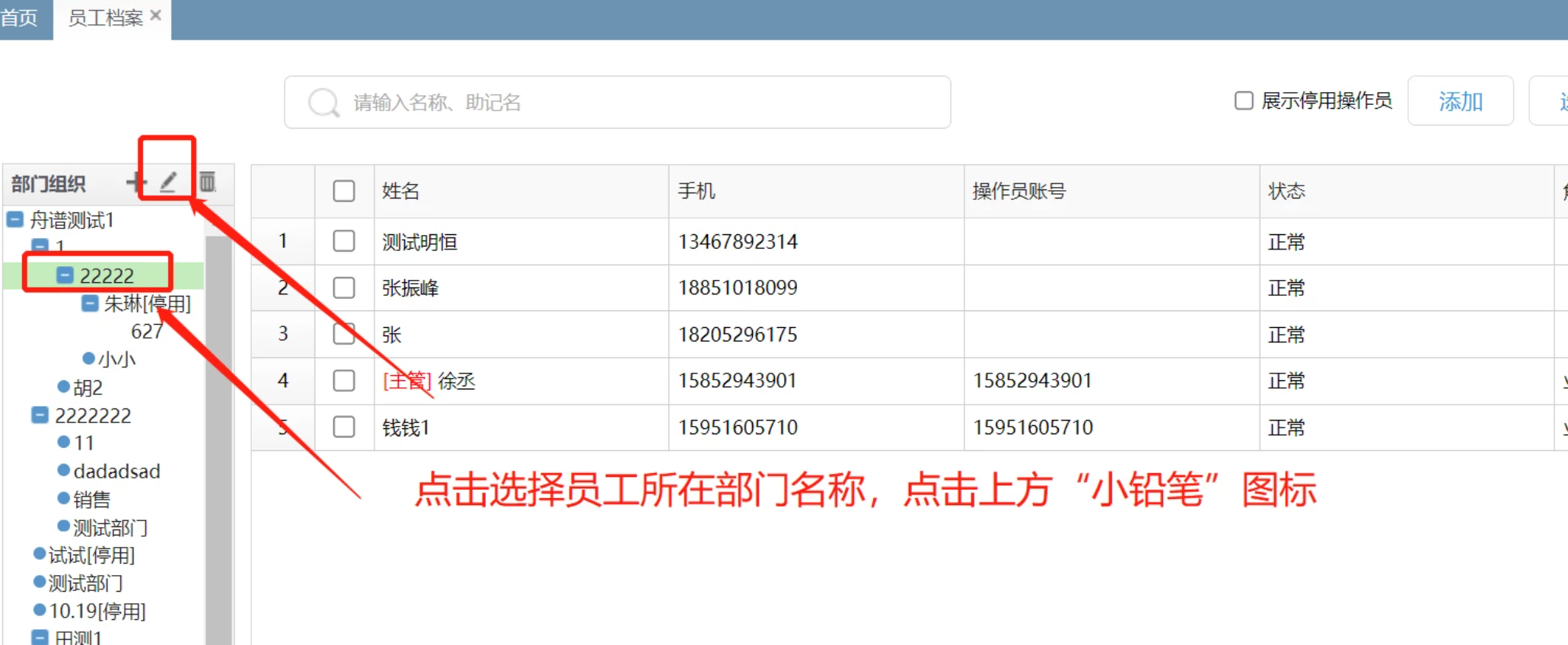Tick the checkbox for 钱钱1
1568x645 pixels.
344,427
